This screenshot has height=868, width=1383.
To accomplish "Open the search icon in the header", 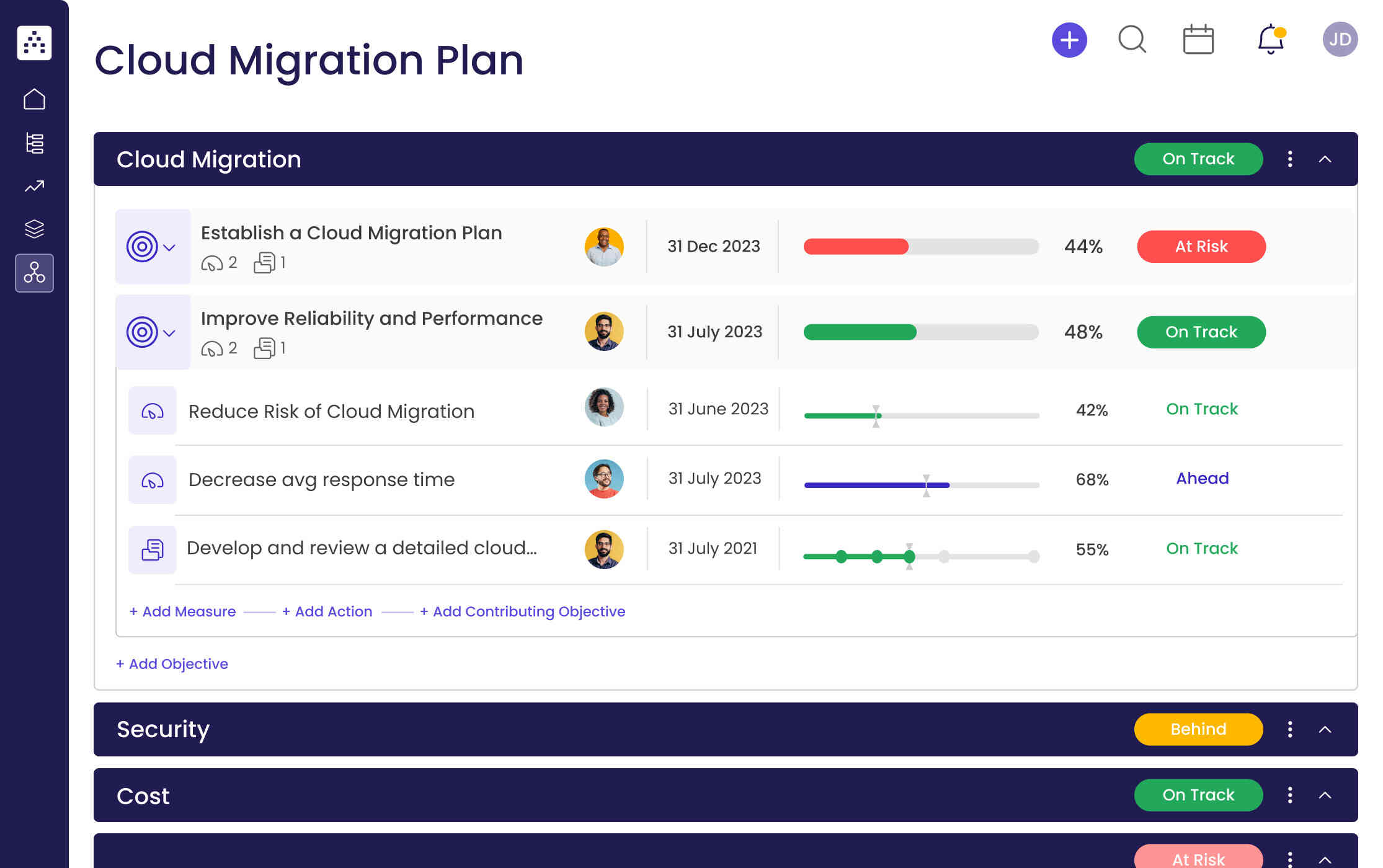I will (x=1131, y=39).
